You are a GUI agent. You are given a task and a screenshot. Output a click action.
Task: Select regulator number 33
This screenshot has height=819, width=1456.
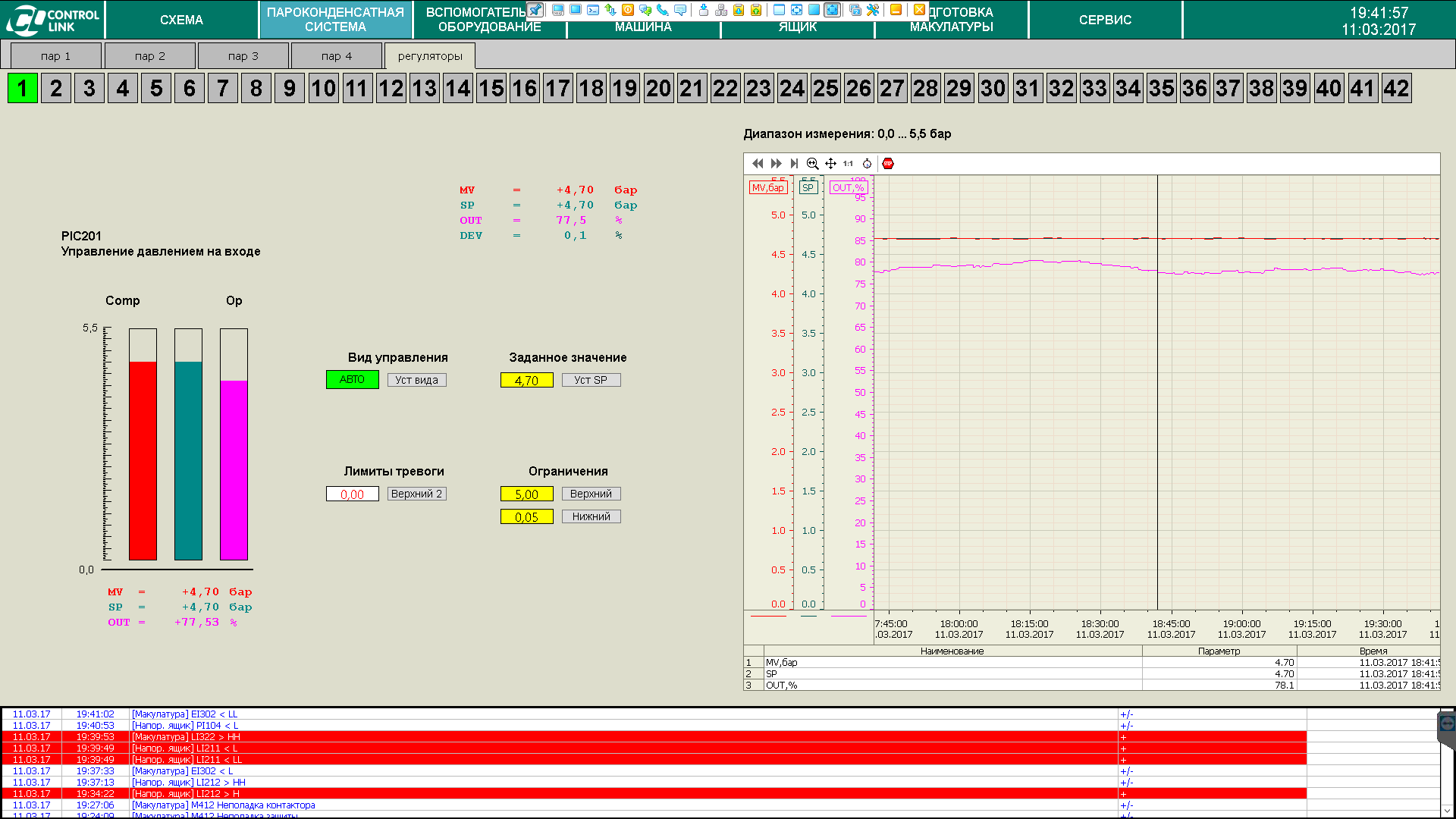coord(1094,88)
